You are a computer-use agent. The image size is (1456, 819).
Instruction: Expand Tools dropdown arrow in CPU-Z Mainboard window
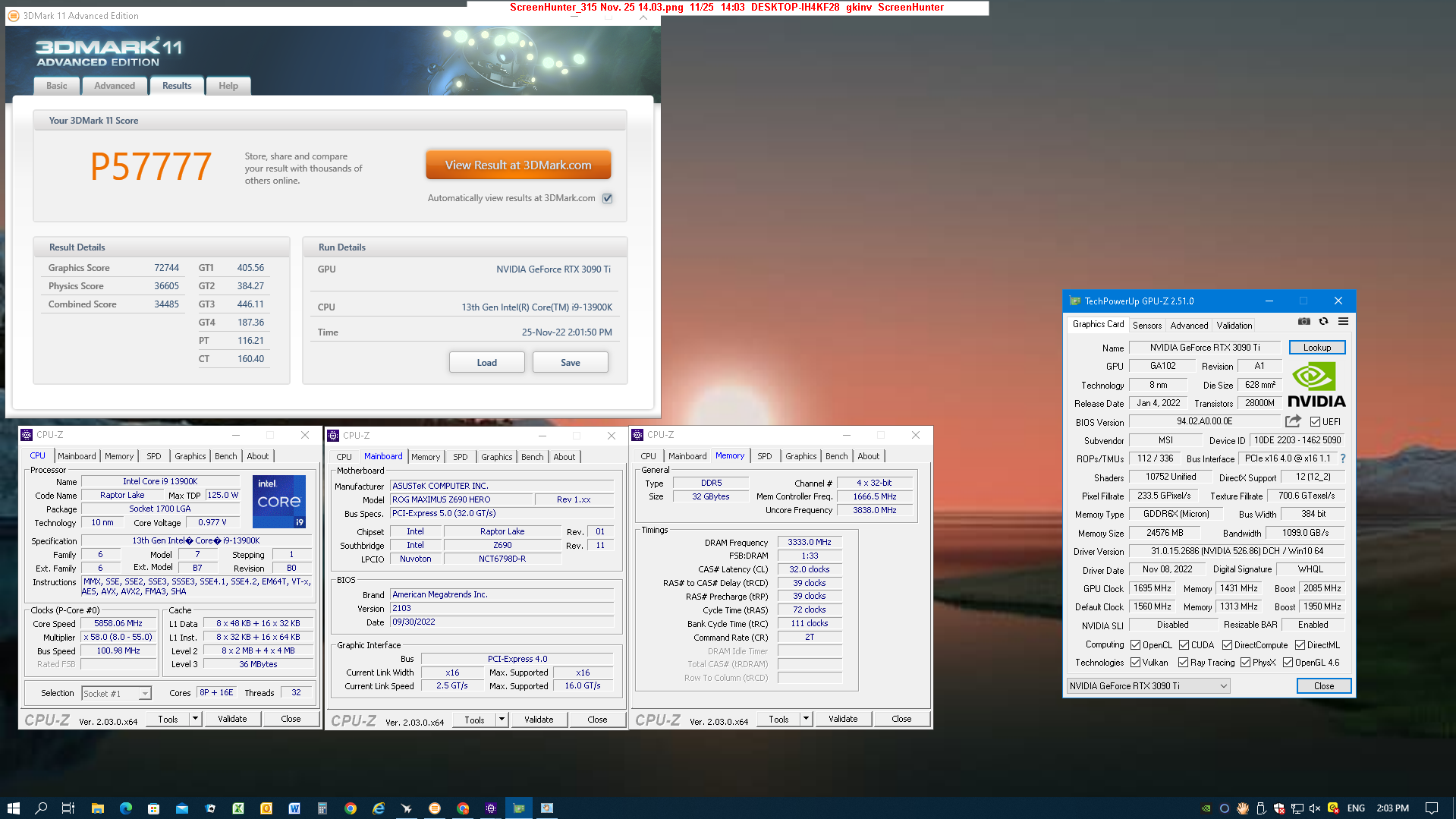point(502,720)
